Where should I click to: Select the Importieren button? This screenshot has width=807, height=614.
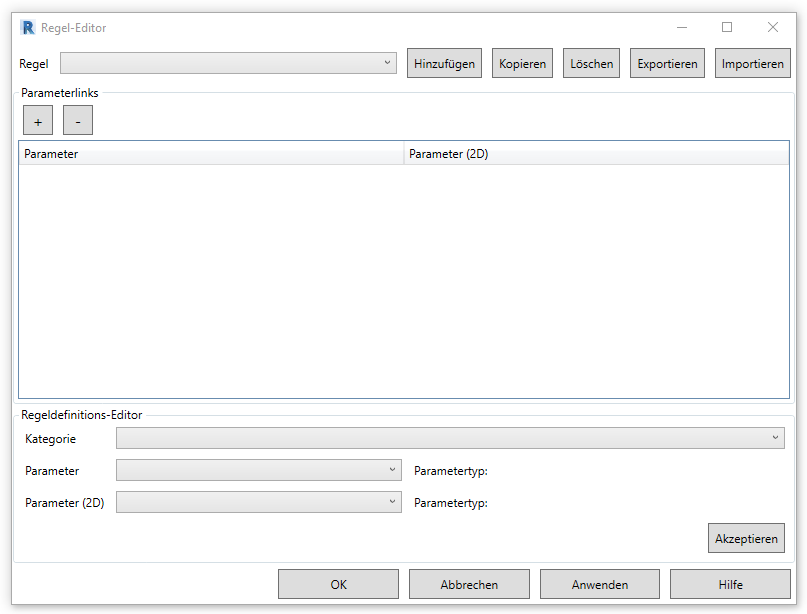point(753,64)
